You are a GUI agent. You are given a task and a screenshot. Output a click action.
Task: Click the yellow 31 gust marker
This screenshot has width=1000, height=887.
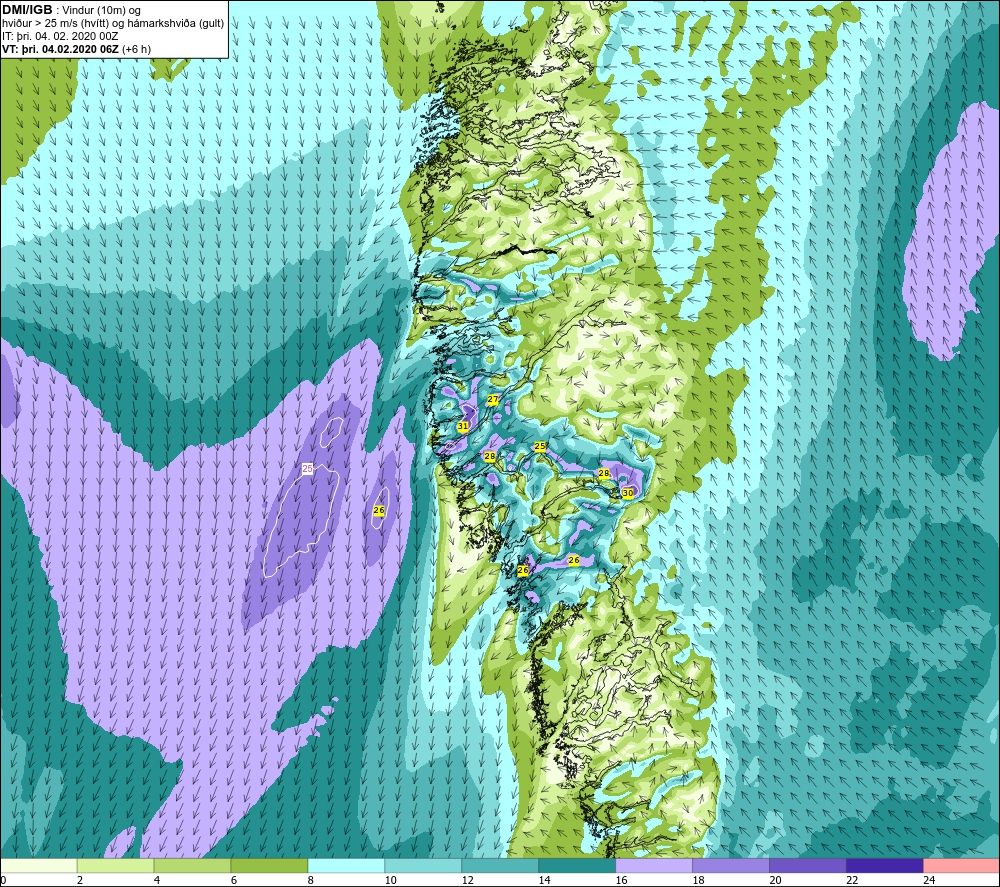pos(463,426)
